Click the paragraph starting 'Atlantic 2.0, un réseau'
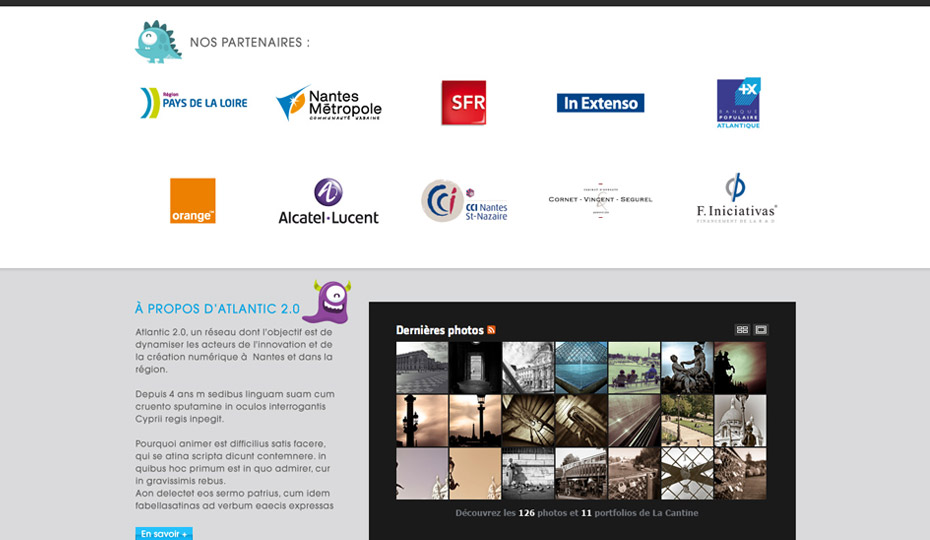This screenshot has height=540, width=930. 234,351
